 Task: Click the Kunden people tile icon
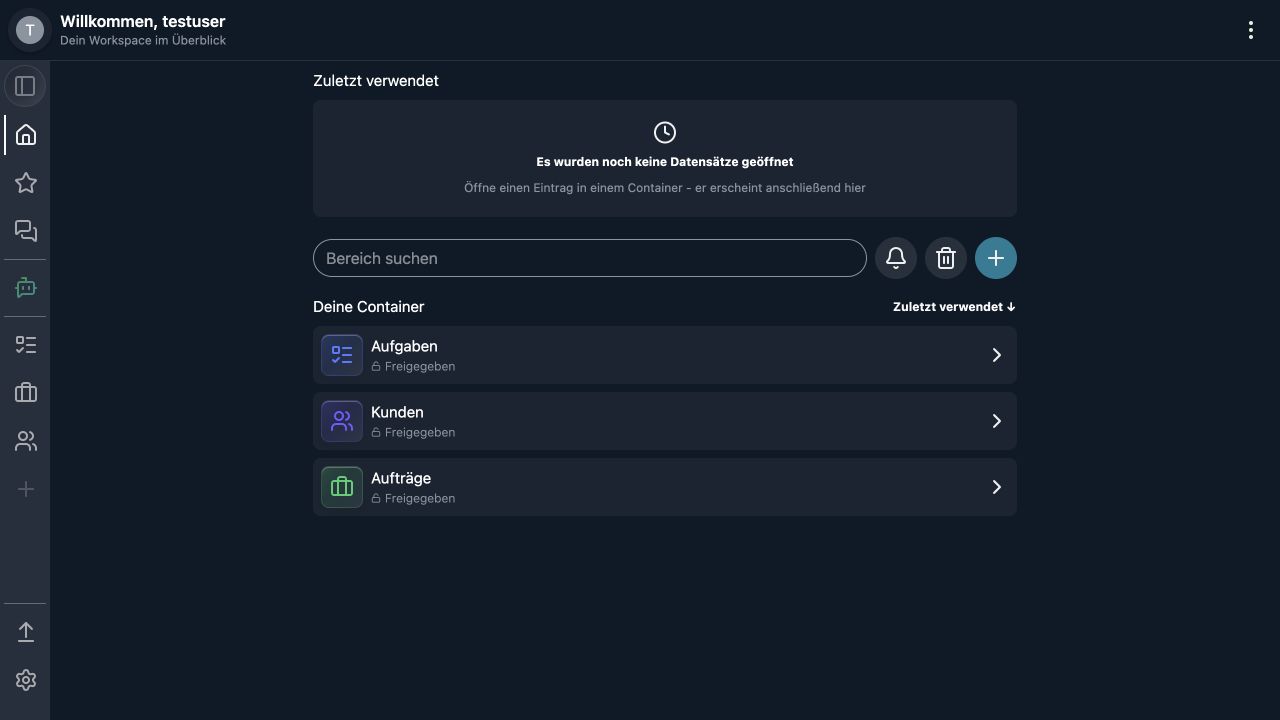(342, 421)
